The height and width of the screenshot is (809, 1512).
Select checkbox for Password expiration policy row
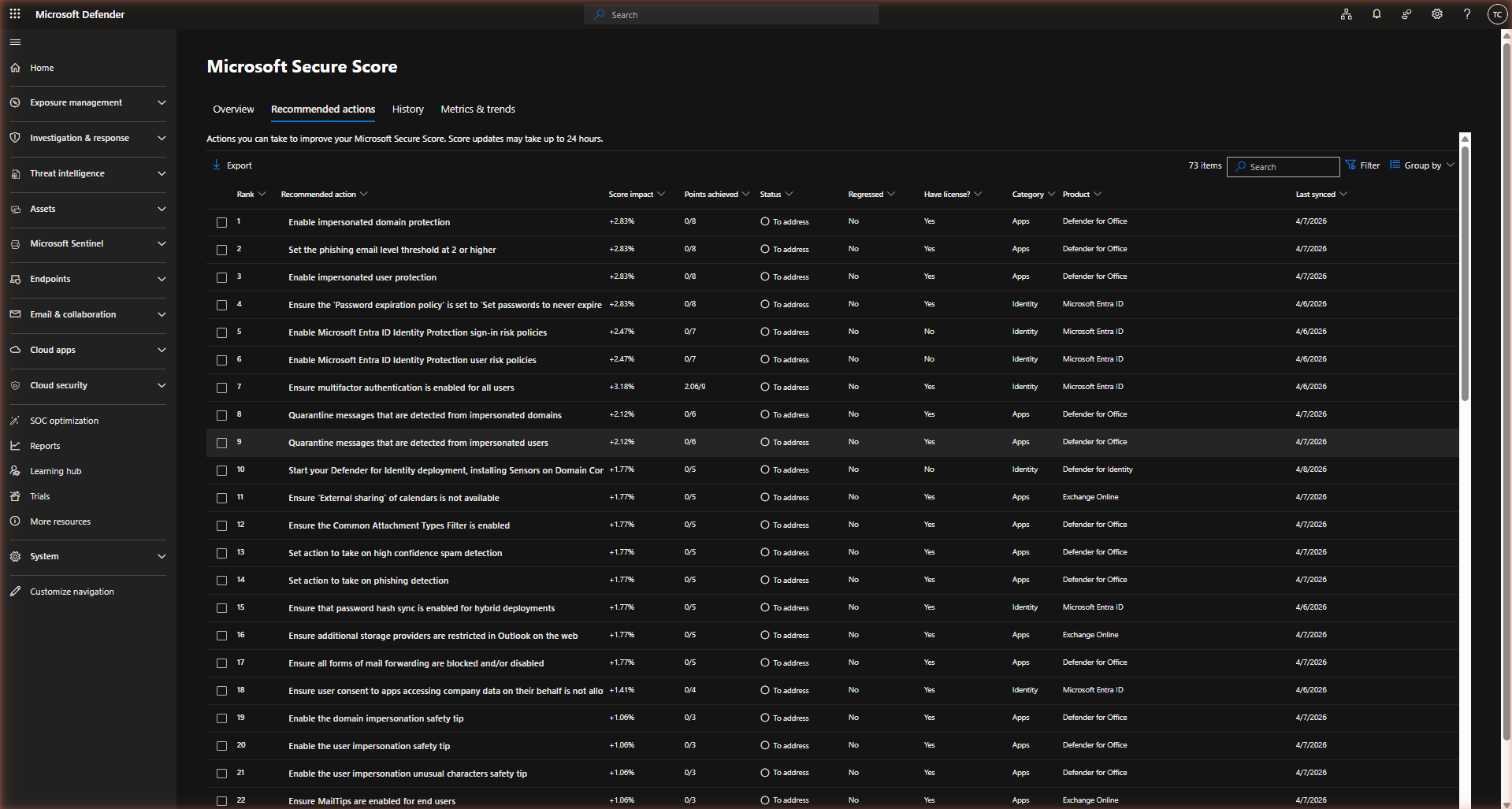(x=222, y=306)
